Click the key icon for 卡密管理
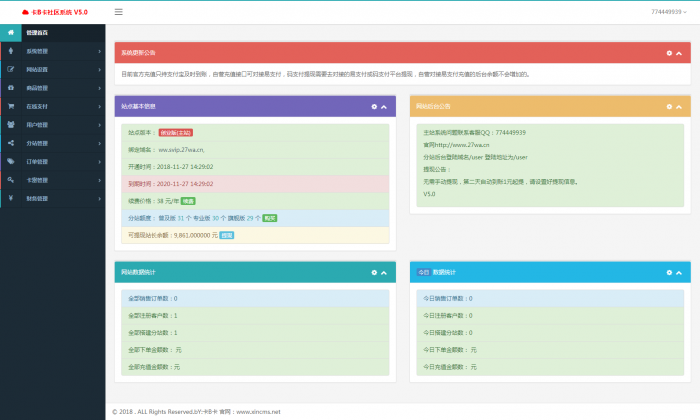The width and height of the screenshot is (700, 420). point(10,180)
